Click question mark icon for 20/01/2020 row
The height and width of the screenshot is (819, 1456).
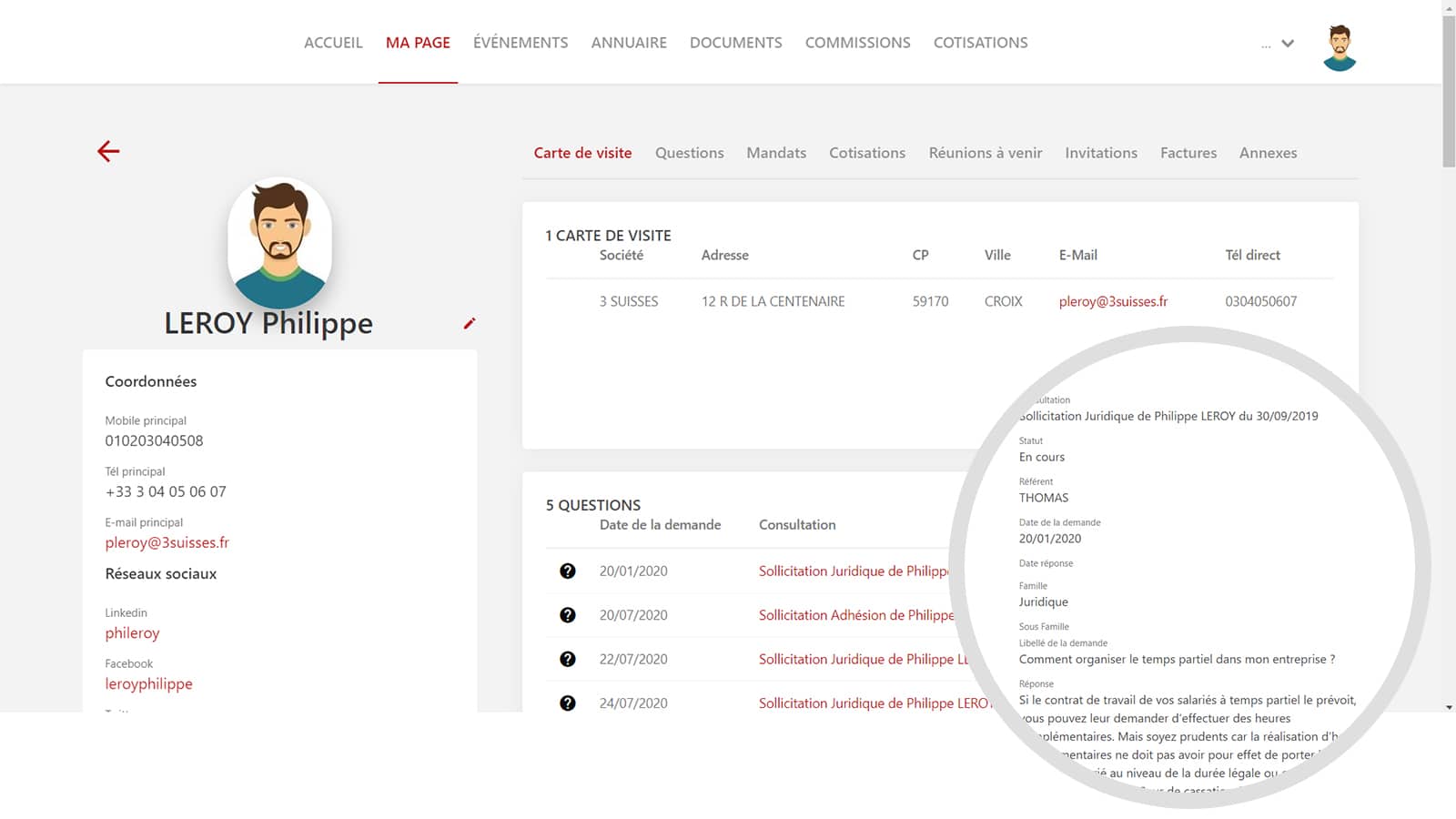(x=568, y=571)
